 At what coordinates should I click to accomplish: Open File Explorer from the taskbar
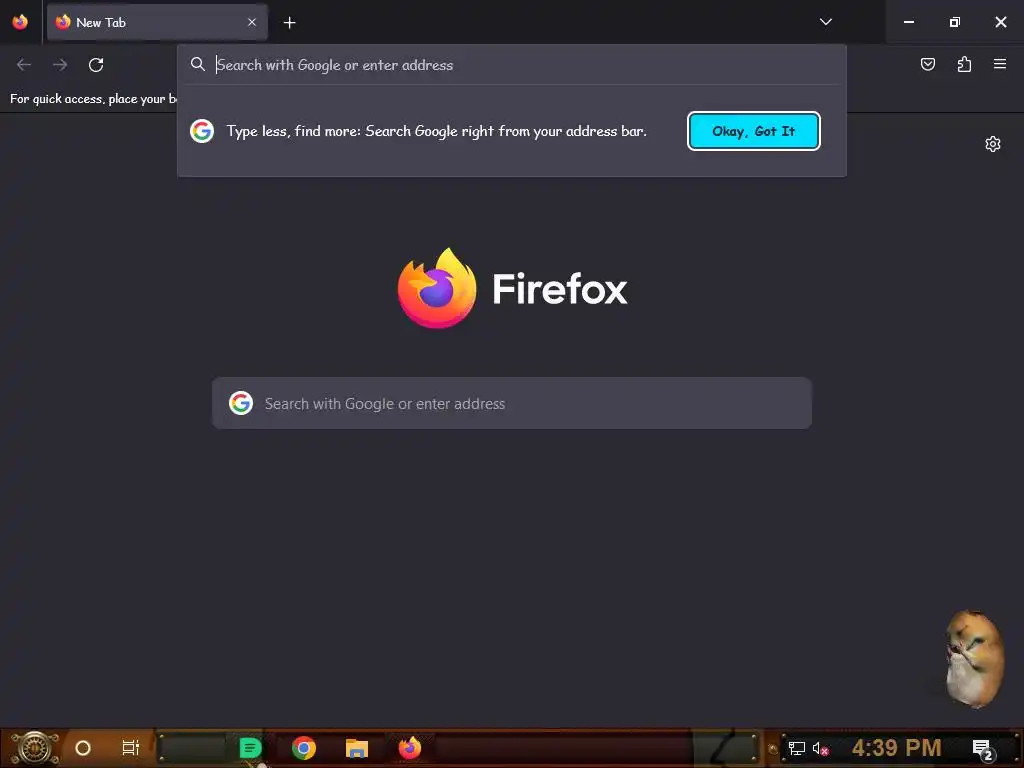(x=357, y=748)
